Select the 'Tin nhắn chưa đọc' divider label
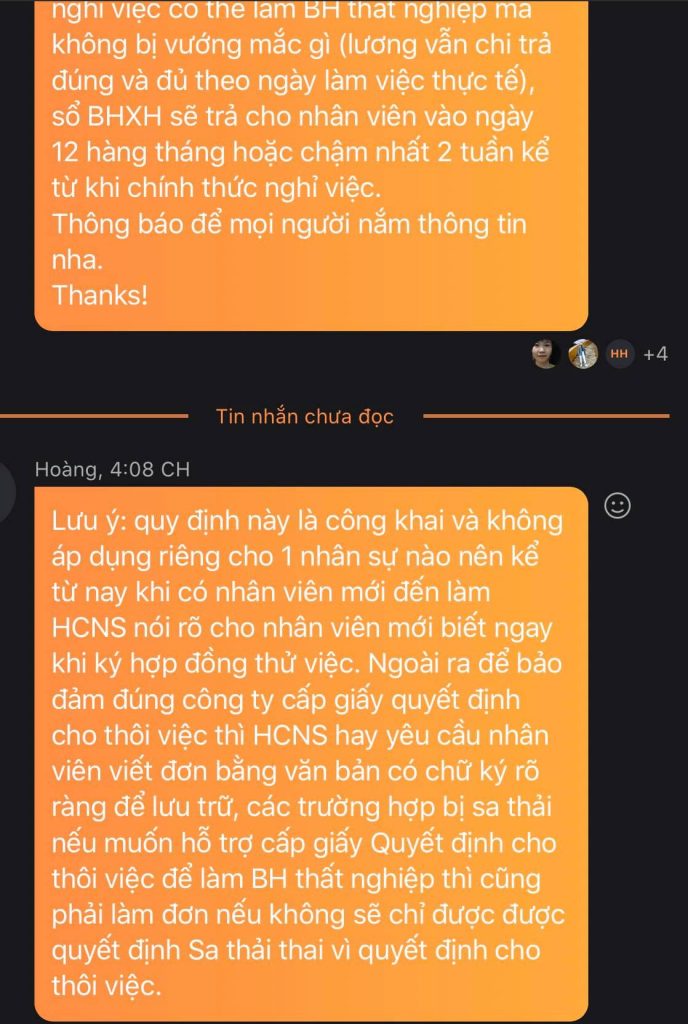This screenshot has width=688, height=1024. [305, 416]
